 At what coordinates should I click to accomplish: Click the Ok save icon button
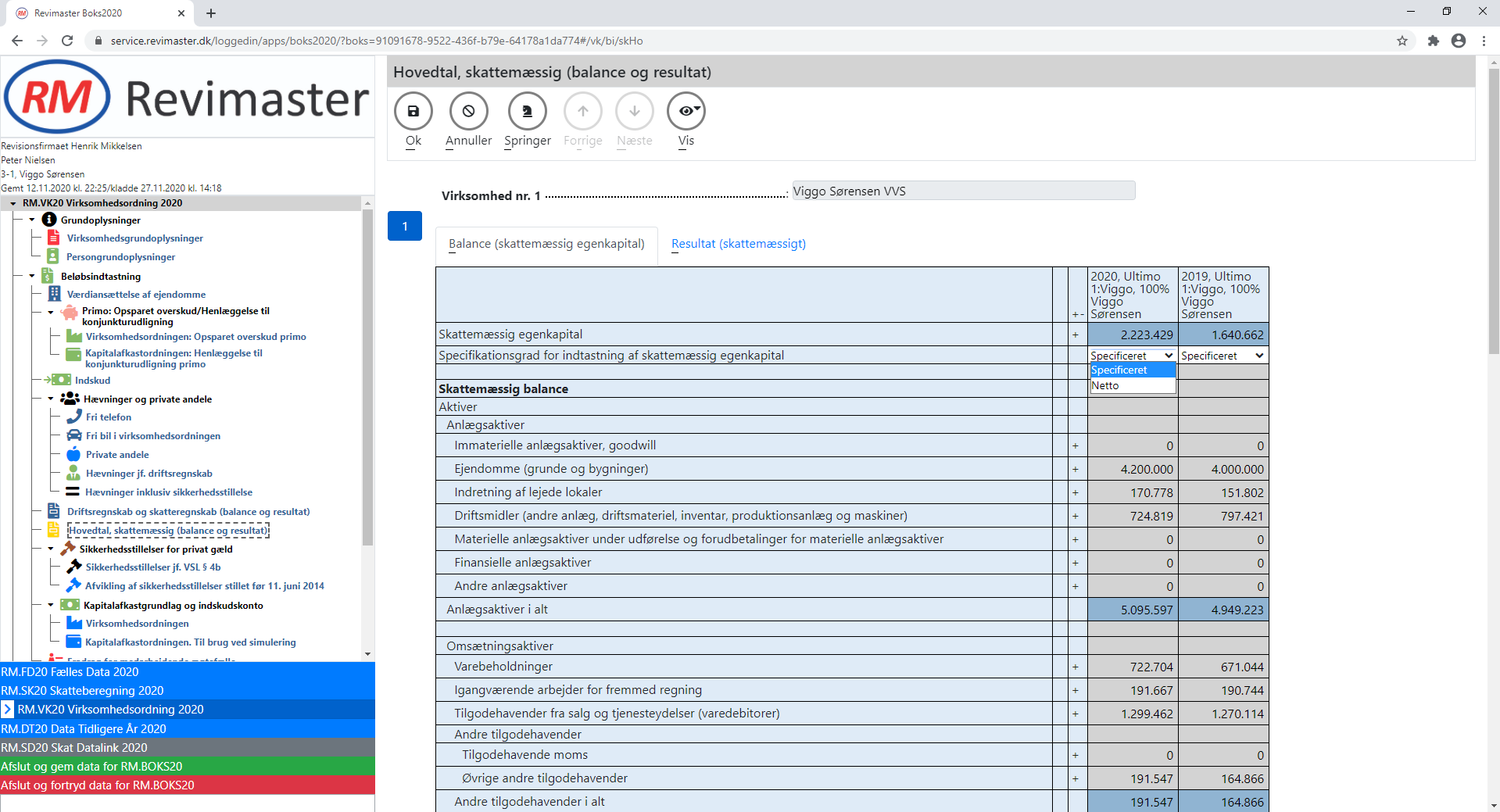[413, 112]
